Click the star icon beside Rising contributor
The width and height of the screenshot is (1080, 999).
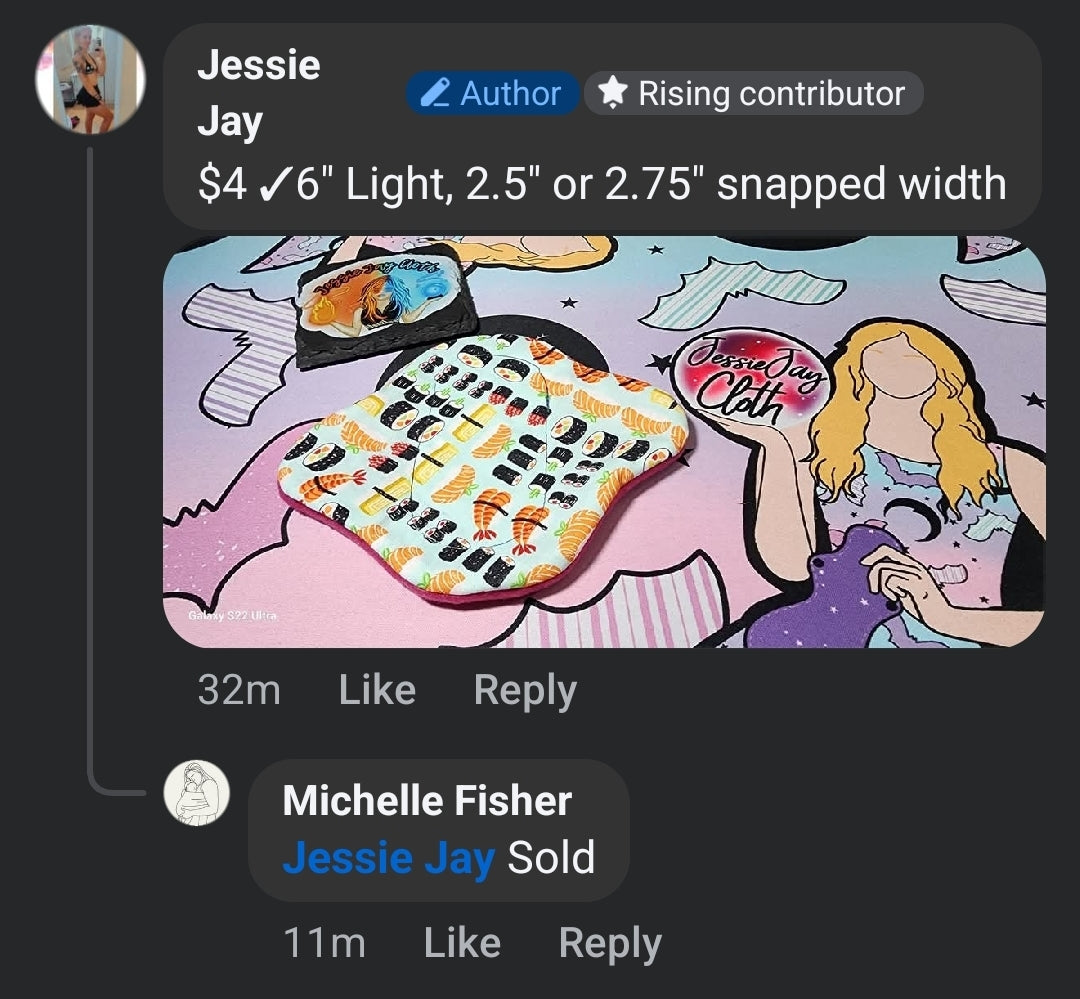[611, 93]
